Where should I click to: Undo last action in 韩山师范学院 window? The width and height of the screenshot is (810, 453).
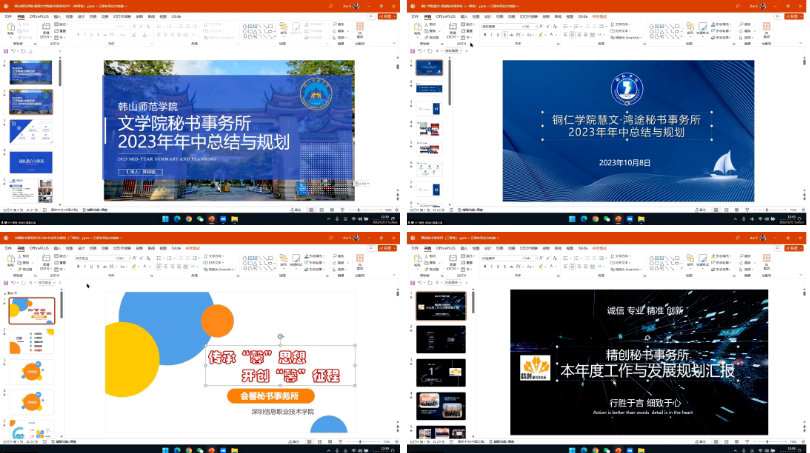coord(13,51)
